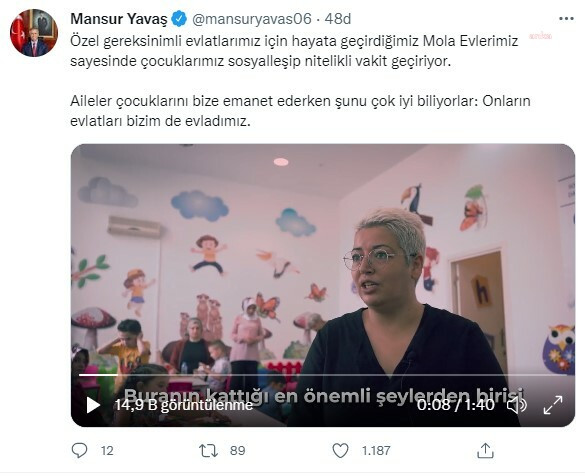Expand video to fullscreen

[x=553, y=405]
